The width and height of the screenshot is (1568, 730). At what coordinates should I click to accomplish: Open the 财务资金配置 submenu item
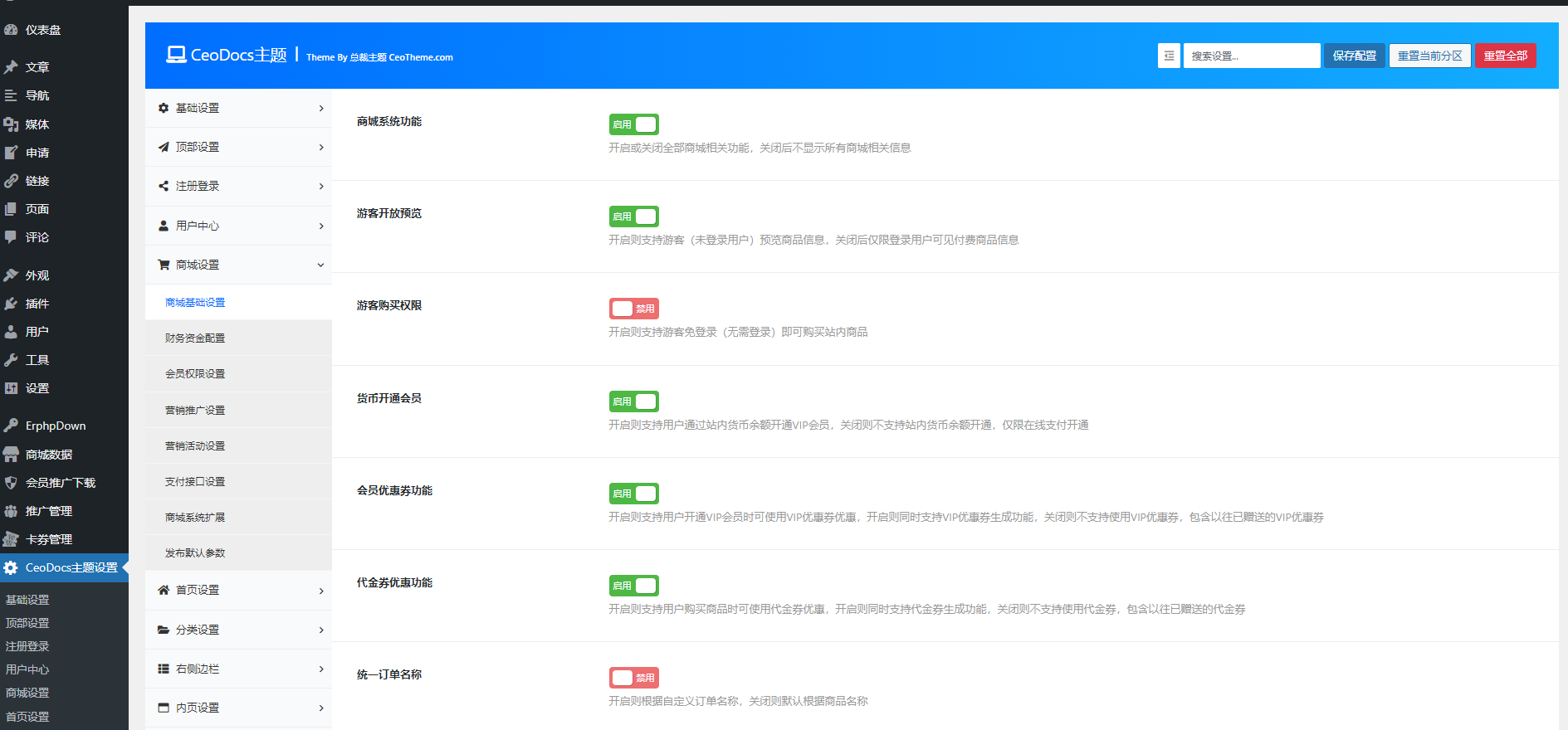tap(195, 338)
